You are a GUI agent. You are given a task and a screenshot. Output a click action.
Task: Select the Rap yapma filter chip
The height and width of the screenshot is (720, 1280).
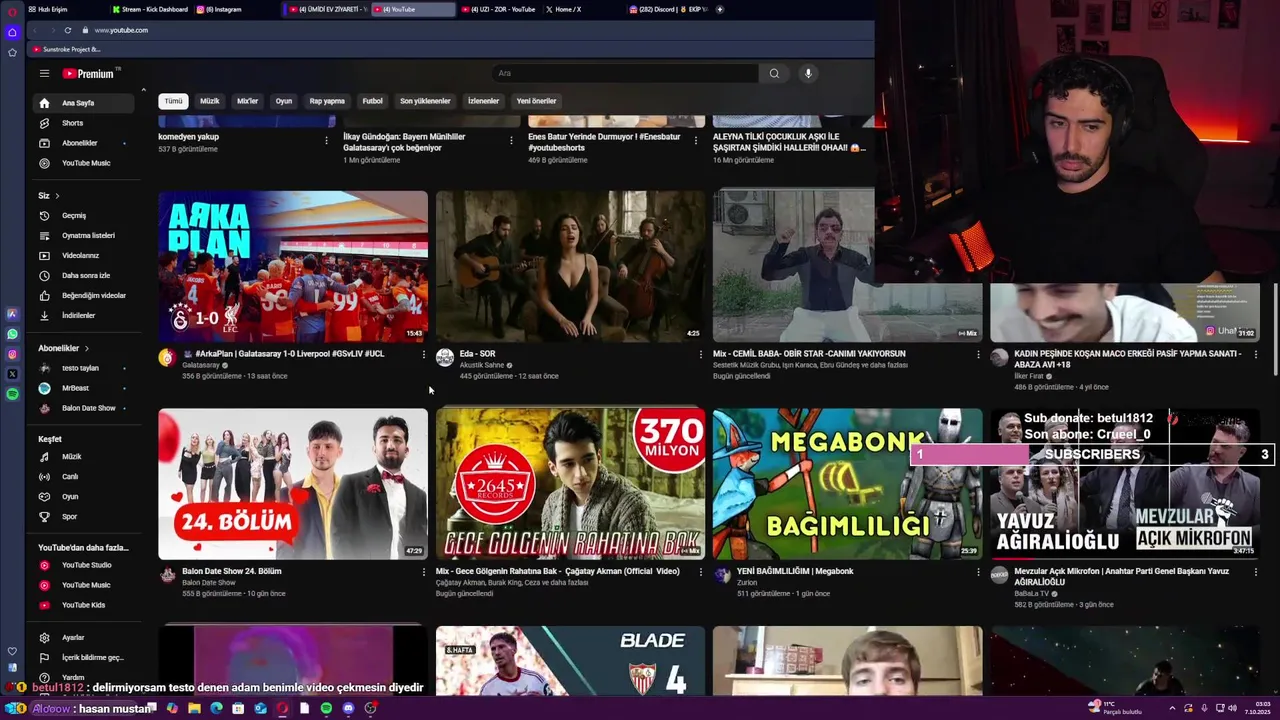[x=327, y=101]
